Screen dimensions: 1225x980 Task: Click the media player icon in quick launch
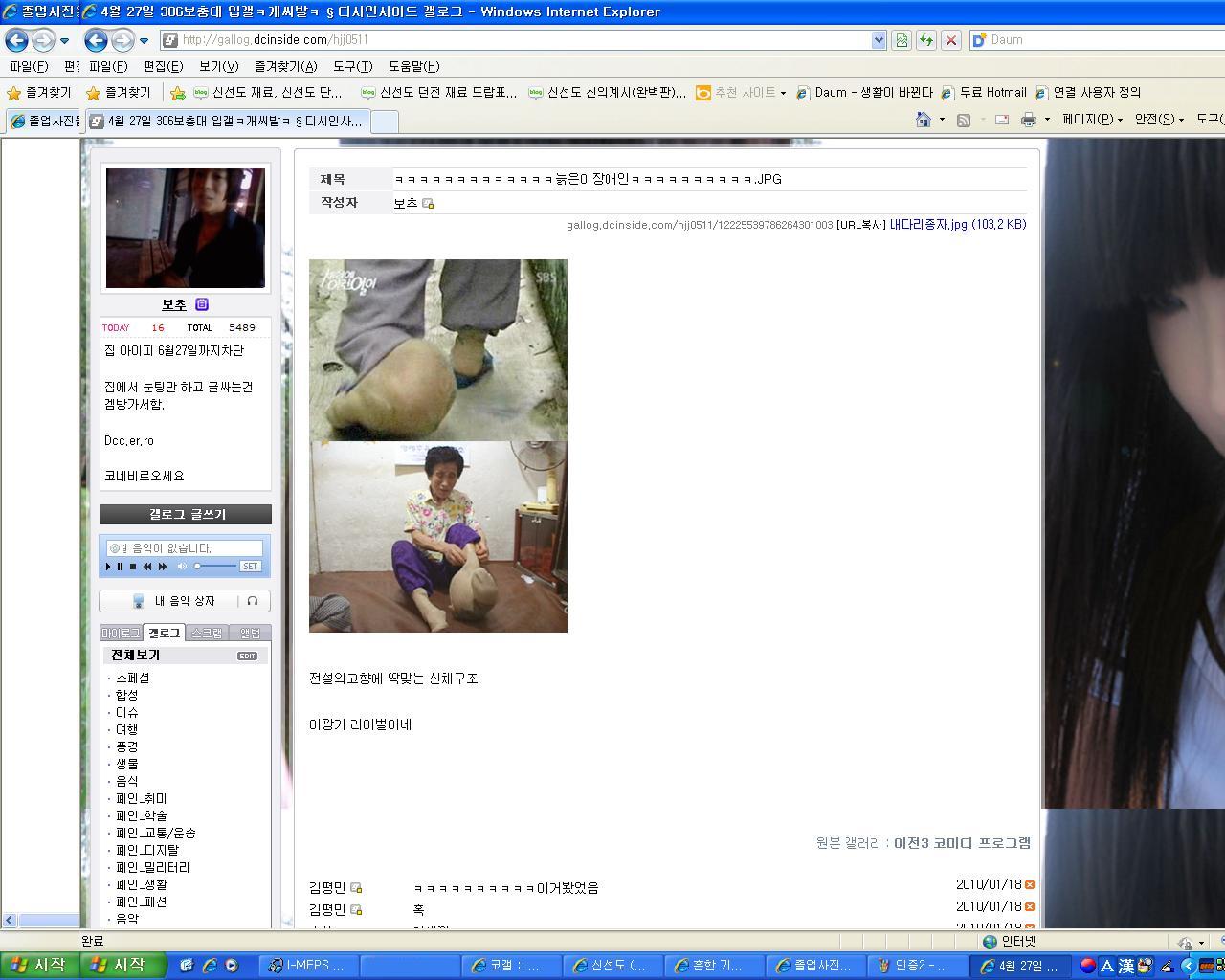click(231, 966)
